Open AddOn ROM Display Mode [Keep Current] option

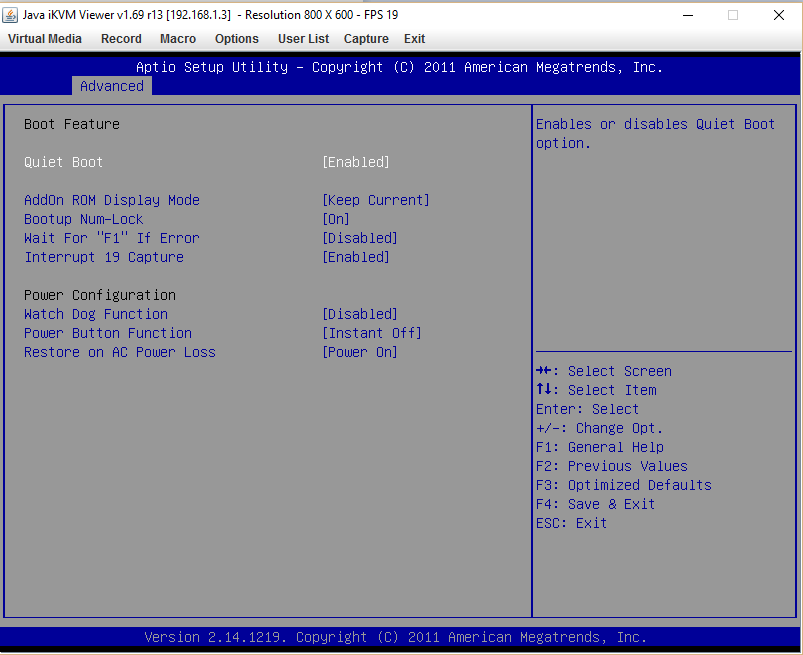pyautogui.click(x=376, y=200)
